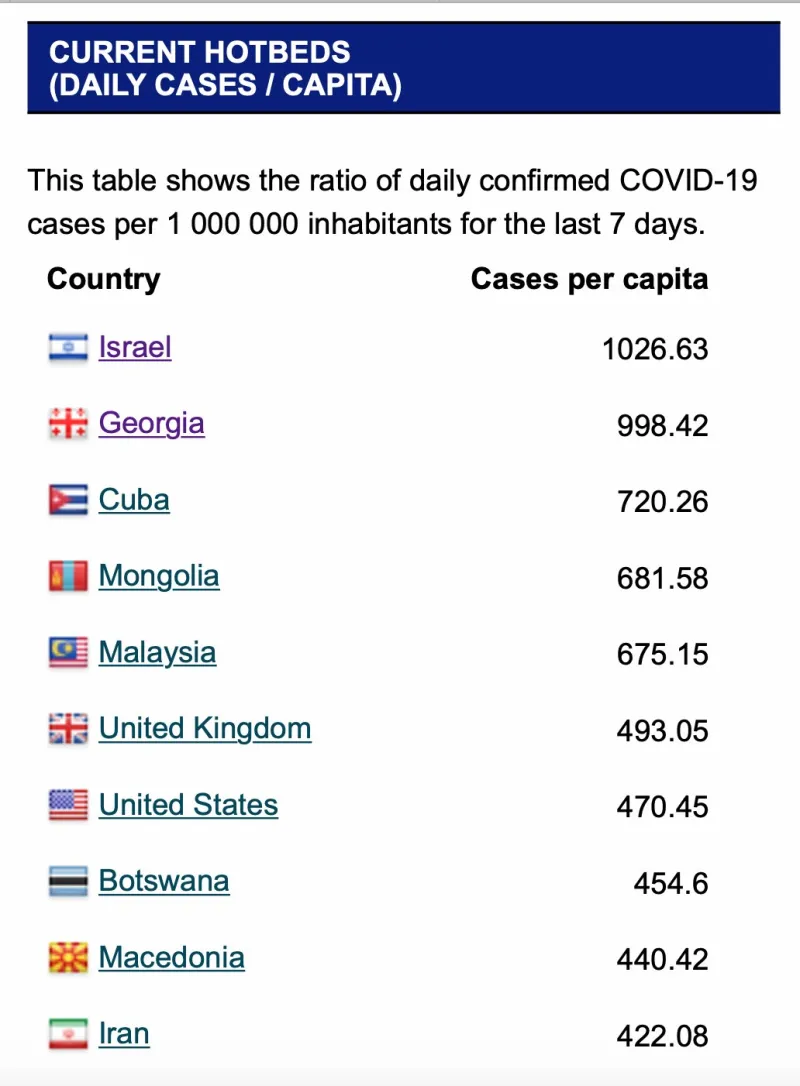Click the Macedonia flag icon

click(68, 958)
